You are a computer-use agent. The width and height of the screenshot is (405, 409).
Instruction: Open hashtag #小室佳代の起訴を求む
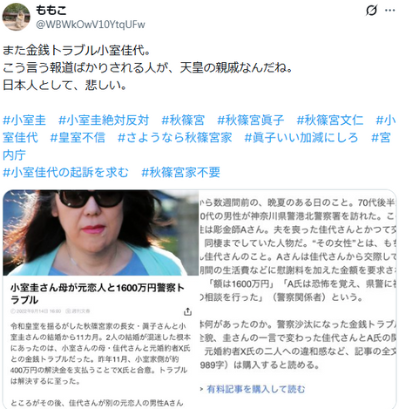[66, 172]
